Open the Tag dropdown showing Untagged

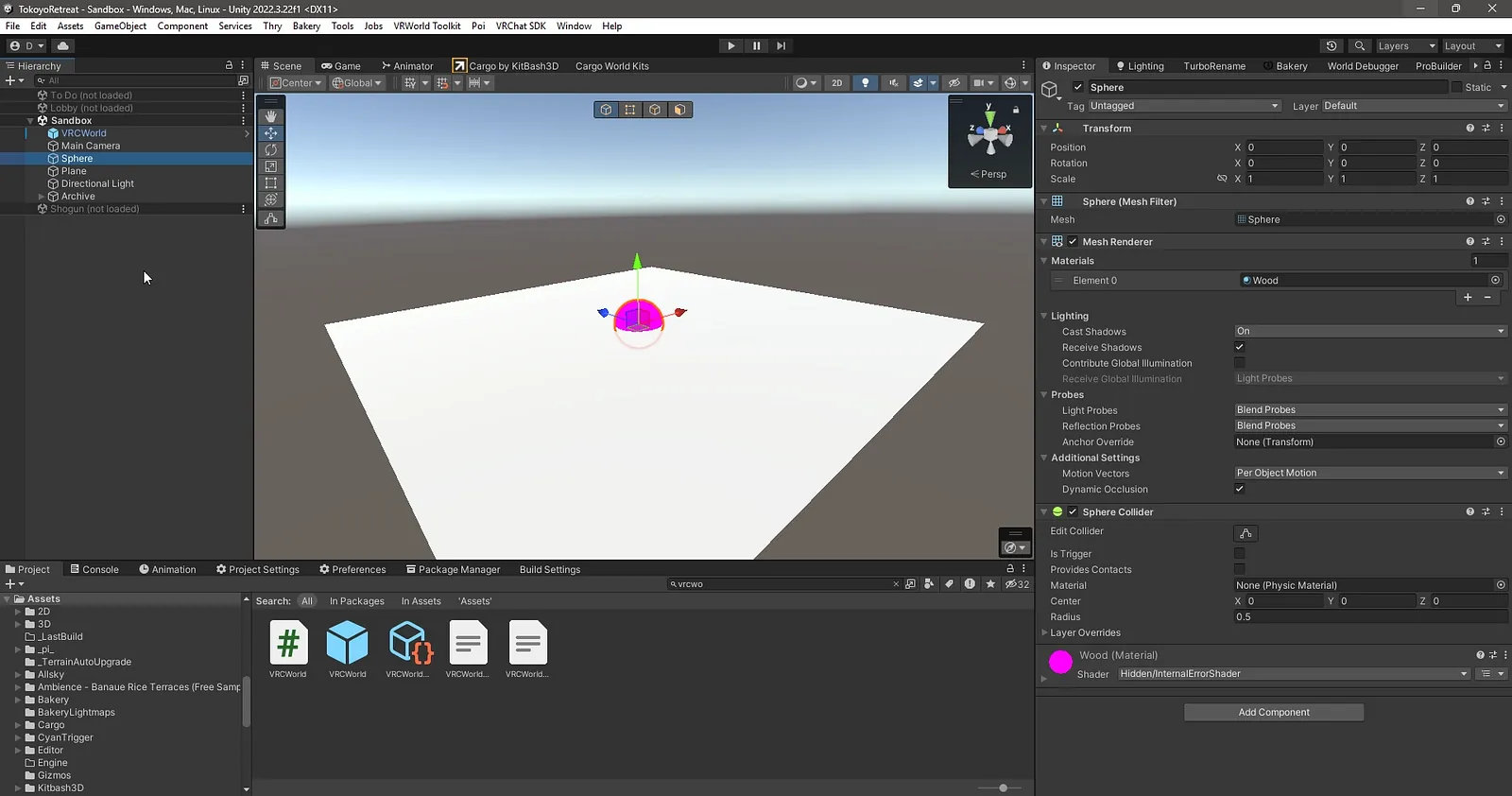(x=1185, y=106)
